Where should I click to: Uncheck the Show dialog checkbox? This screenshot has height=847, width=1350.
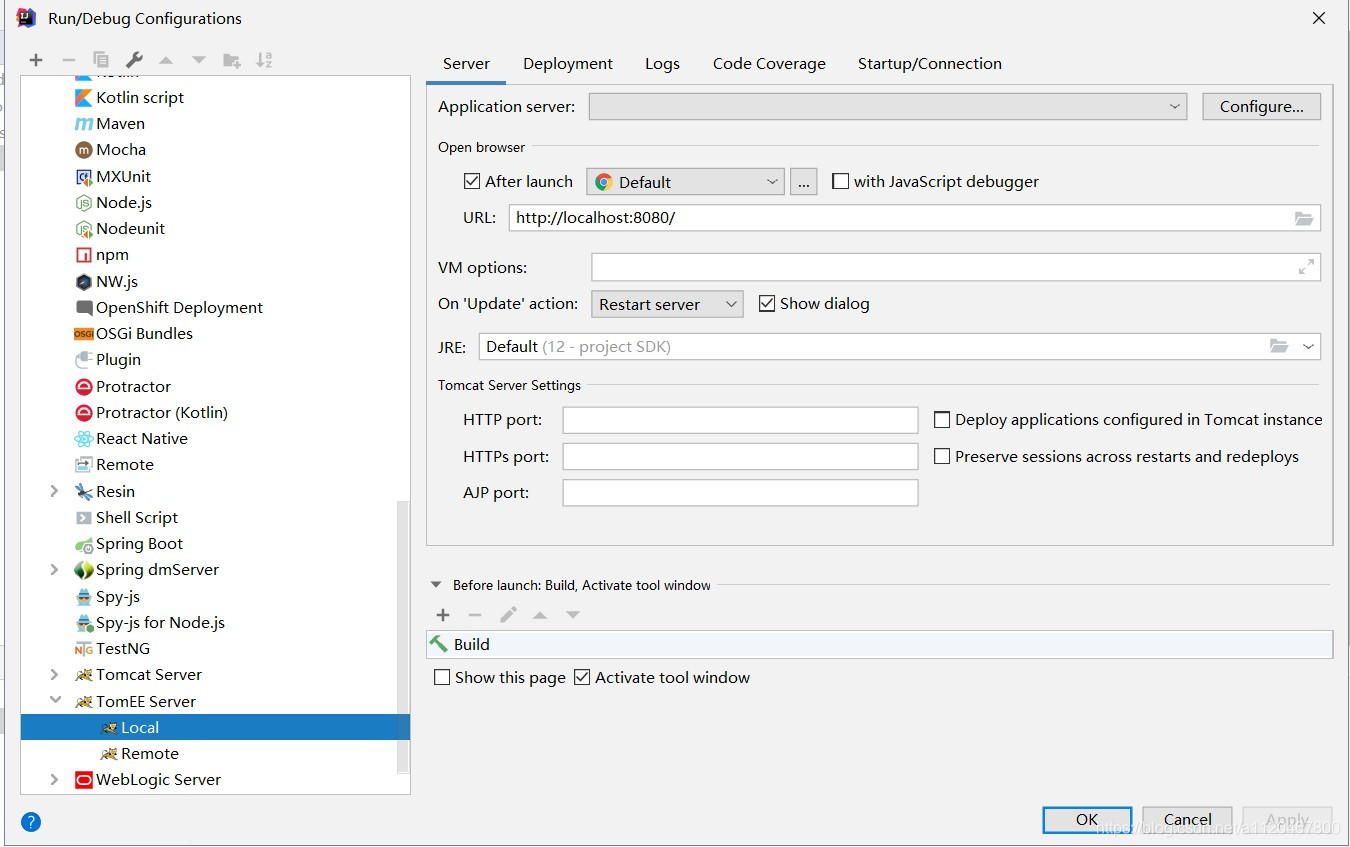click(x=767, y=303)
